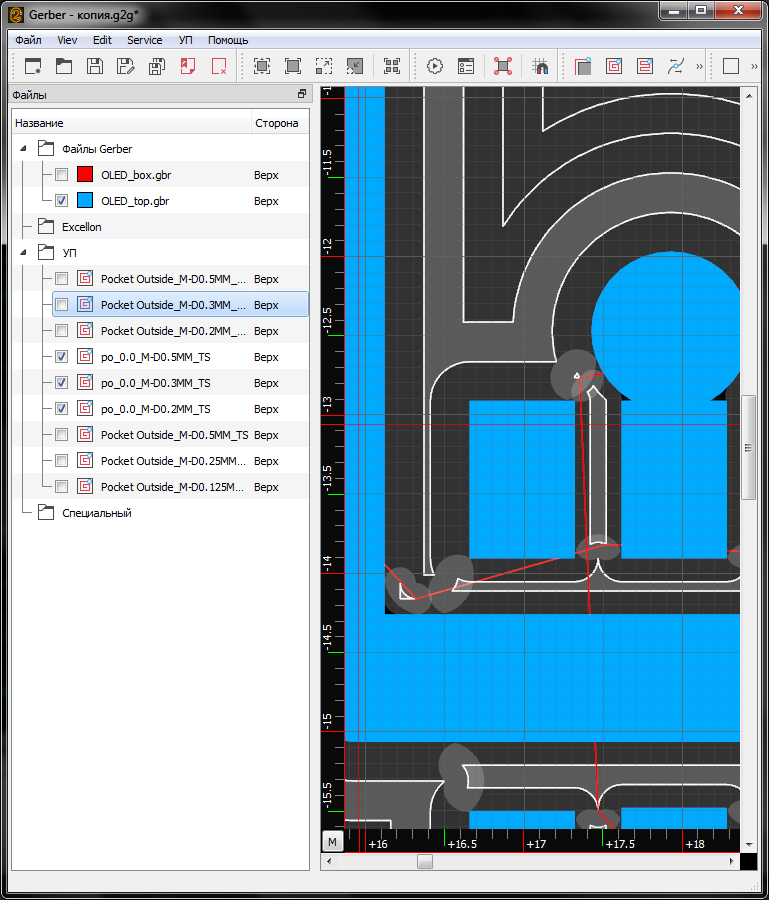Viewport: 769px width, 900px height.
Task: Click the Voronoi toolpath curve icon
Action: [x=676, y=66]
